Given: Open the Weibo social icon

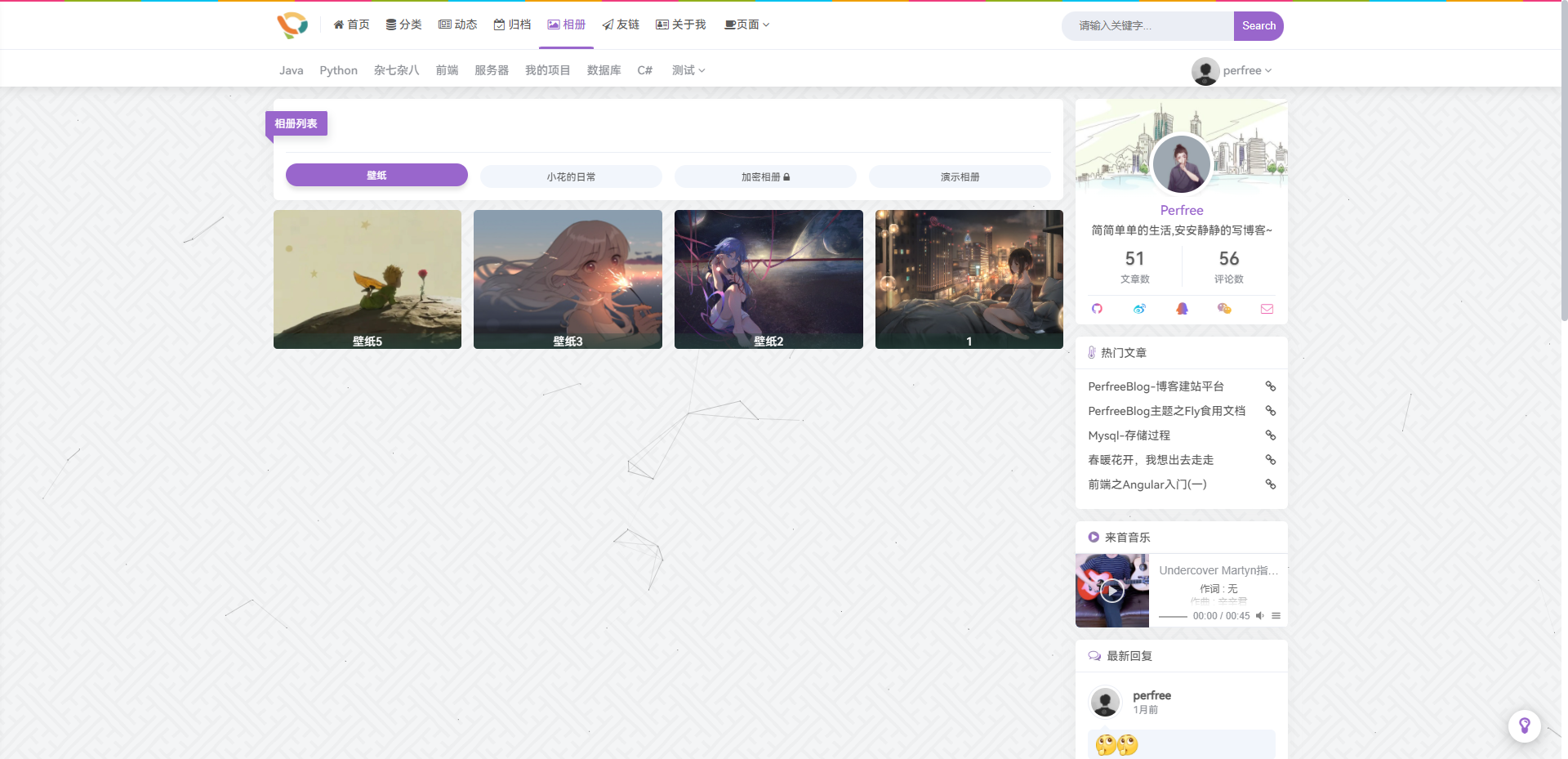Looking at the screenshot, I should [x=1139, y=309].
